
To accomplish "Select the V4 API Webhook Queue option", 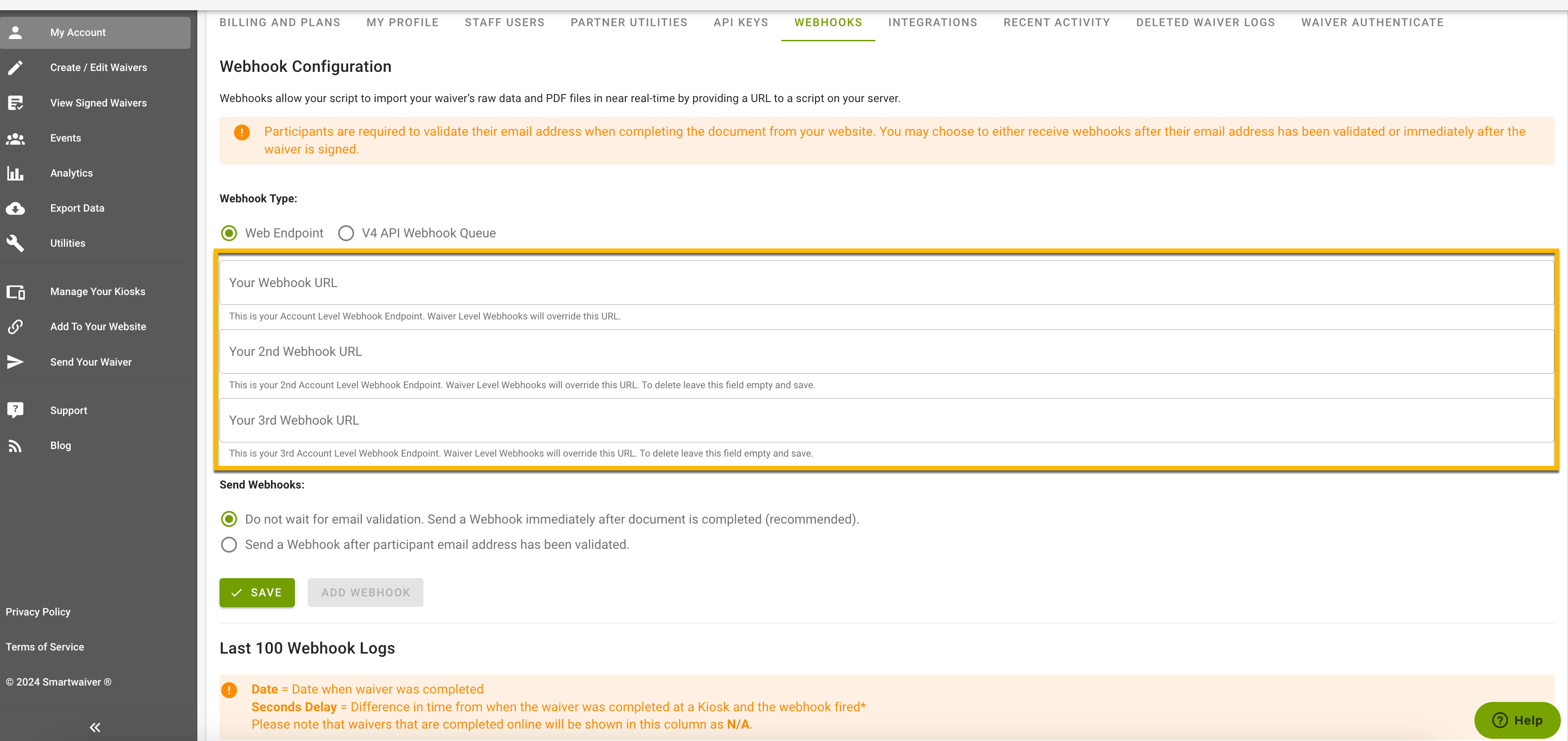I will 346,233.
